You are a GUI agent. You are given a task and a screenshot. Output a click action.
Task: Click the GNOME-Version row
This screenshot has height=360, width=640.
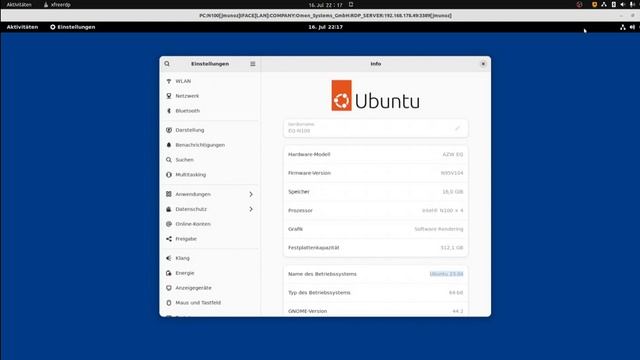tap(376, 311)
